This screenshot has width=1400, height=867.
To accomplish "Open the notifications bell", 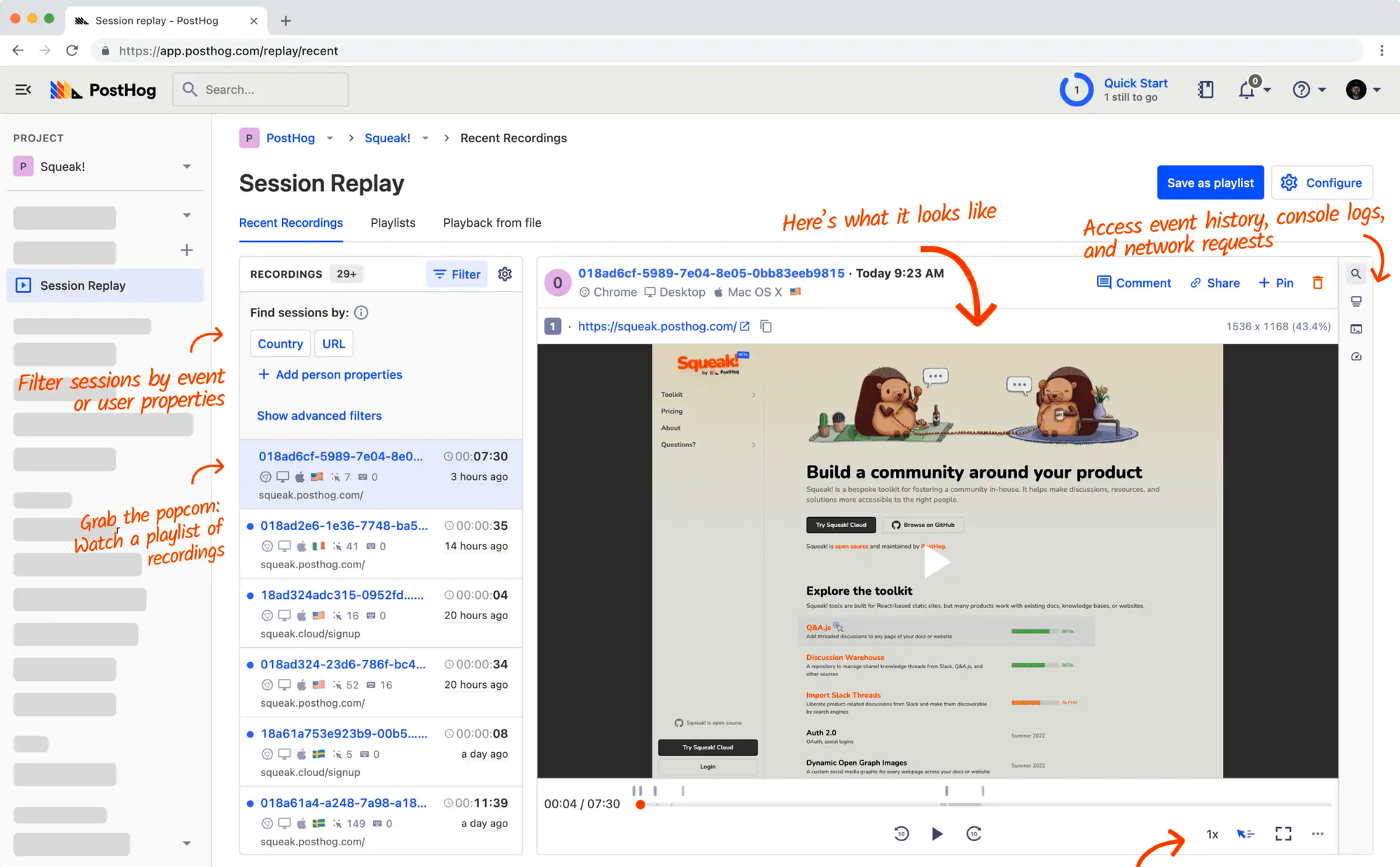I will 1247,90.
